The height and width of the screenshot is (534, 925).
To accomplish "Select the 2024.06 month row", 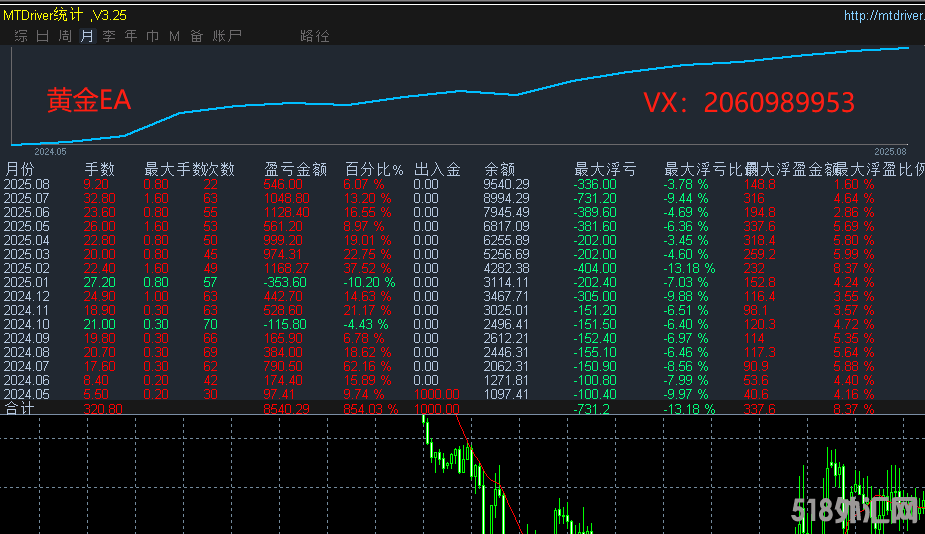I will [462, 381].
